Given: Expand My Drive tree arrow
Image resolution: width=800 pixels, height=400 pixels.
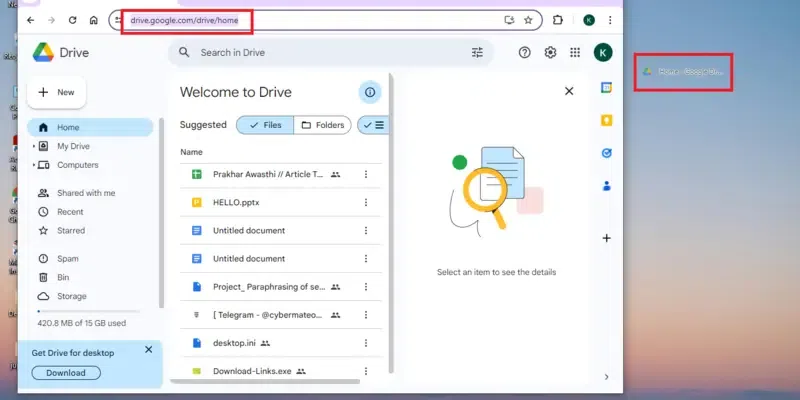Looking at the screenshot, I should (x=34, y=146).
